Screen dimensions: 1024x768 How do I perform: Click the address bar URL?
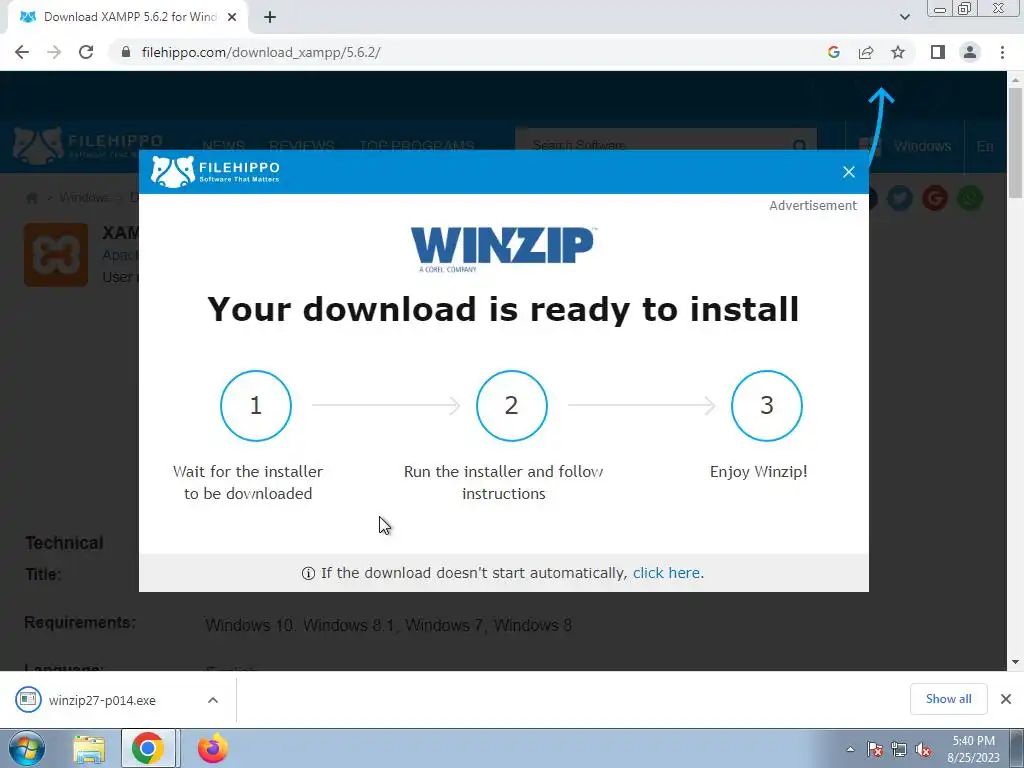point(261,52)
